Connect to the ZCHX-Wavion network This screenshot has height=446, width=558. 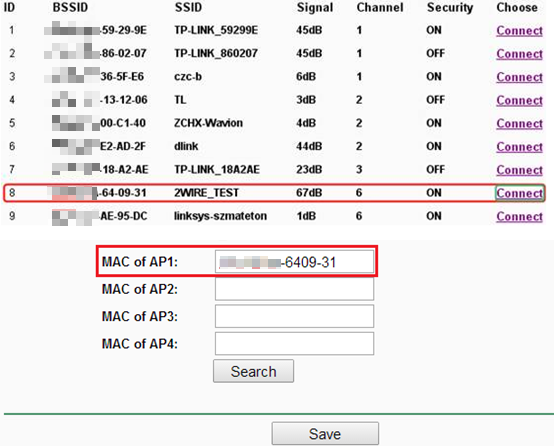[519, 124]
